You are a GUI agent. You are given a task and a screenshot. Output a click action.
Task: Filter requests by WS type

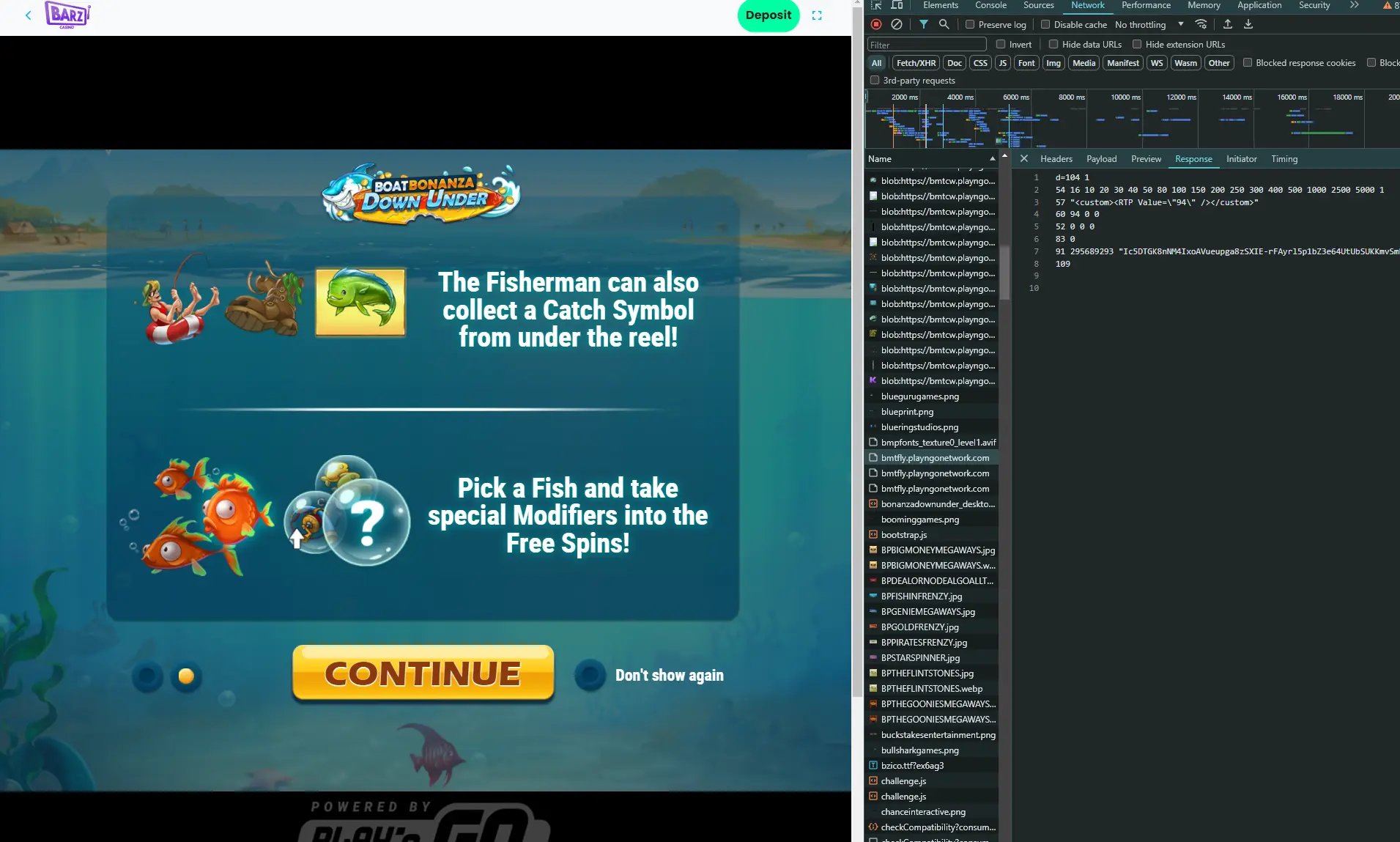1156,63
